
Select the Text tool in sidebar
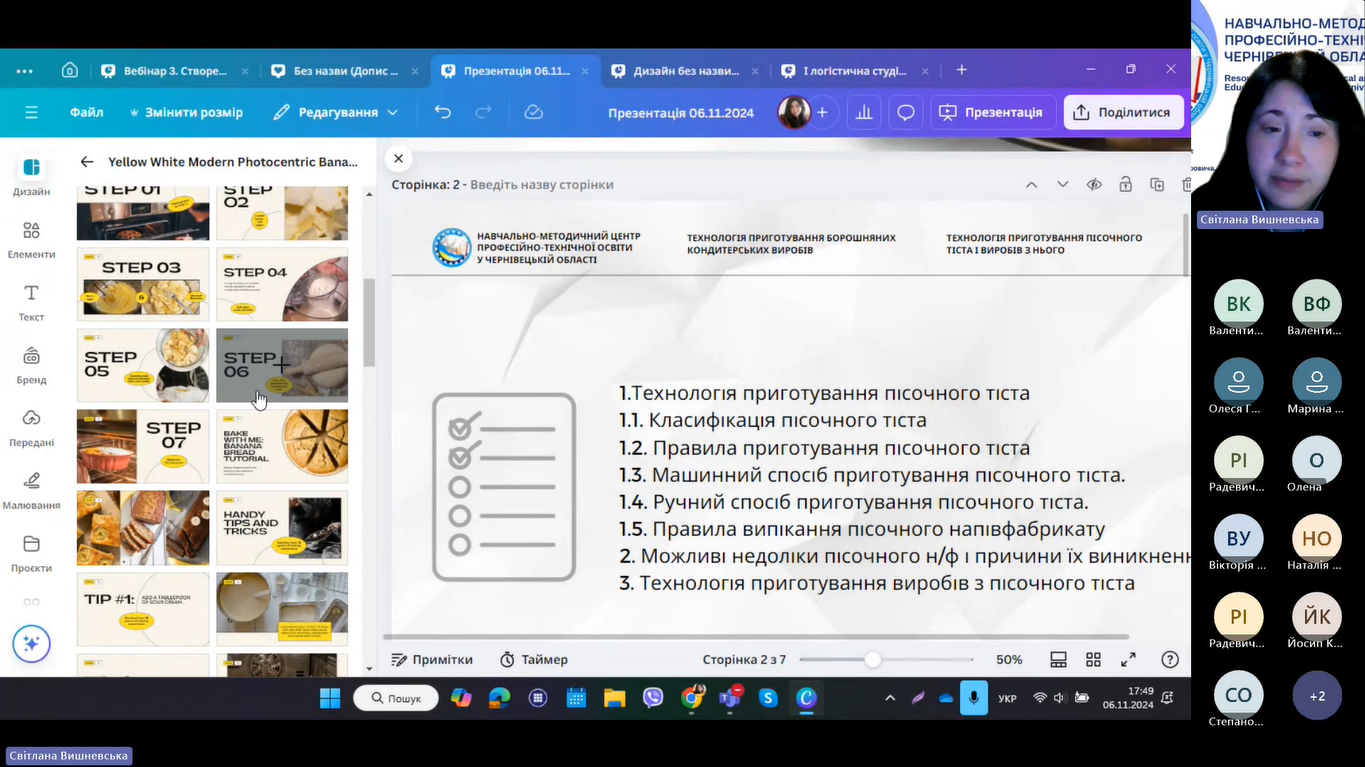point(31,300)
